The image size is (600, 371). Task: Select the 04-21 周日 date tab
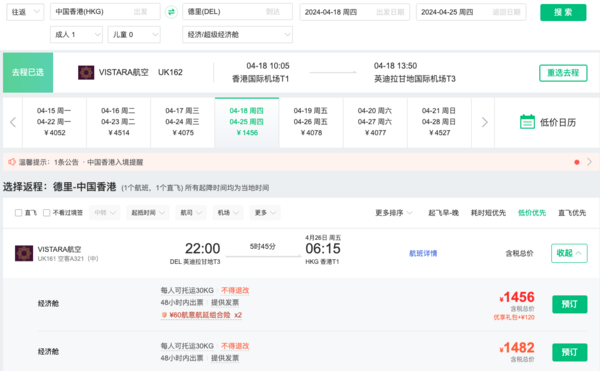439,122
